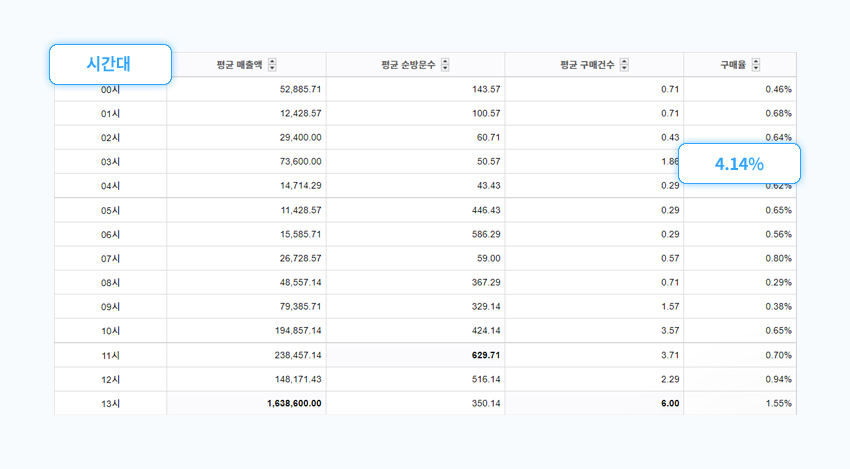This screenshot has height=469, width=850.
Task: Sort by 평균 순방문수 using its sort icon
Action: point(445,65)
